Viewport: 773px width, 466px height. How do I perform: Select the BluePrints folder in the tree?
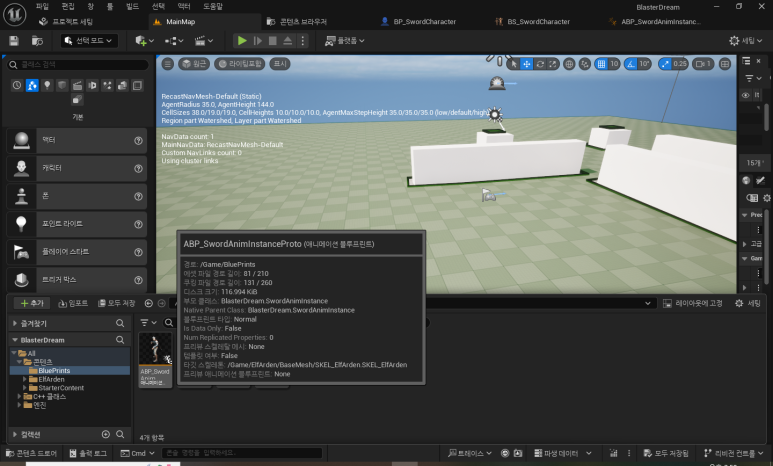[54, 371]
